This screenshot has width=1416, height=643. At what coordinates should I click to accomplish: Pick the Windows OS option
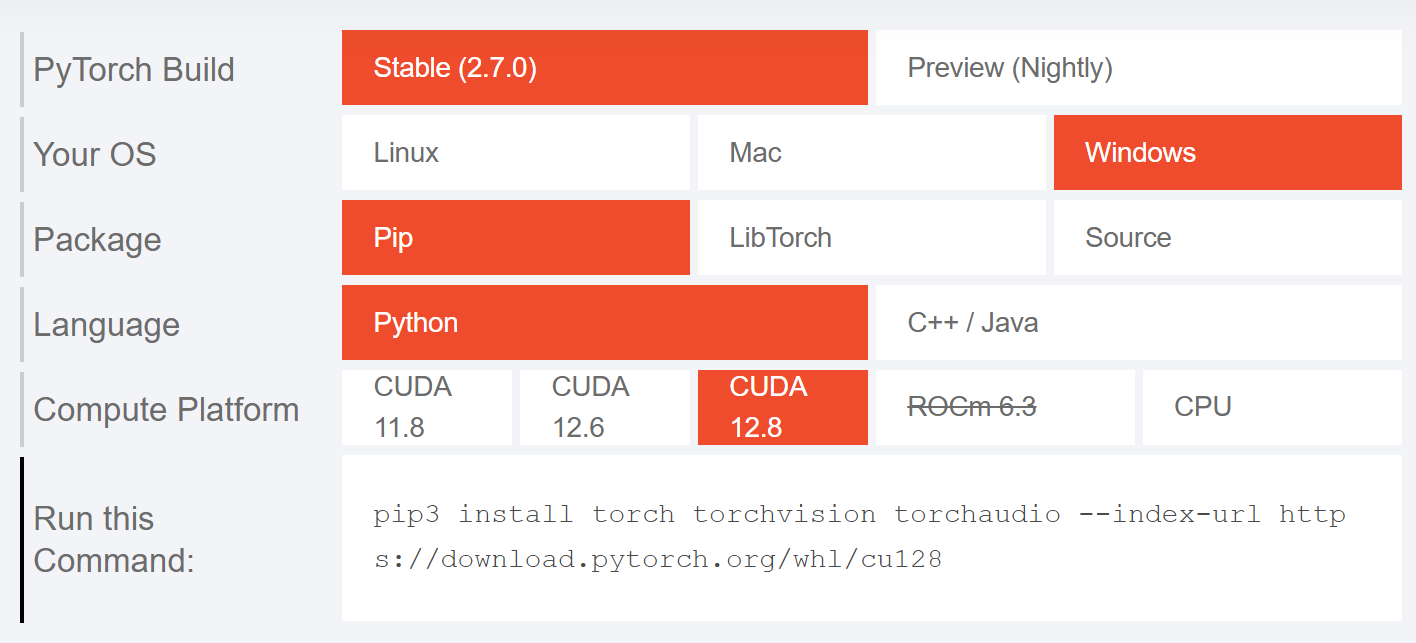pyautogui.click(x=1227, y=153)
